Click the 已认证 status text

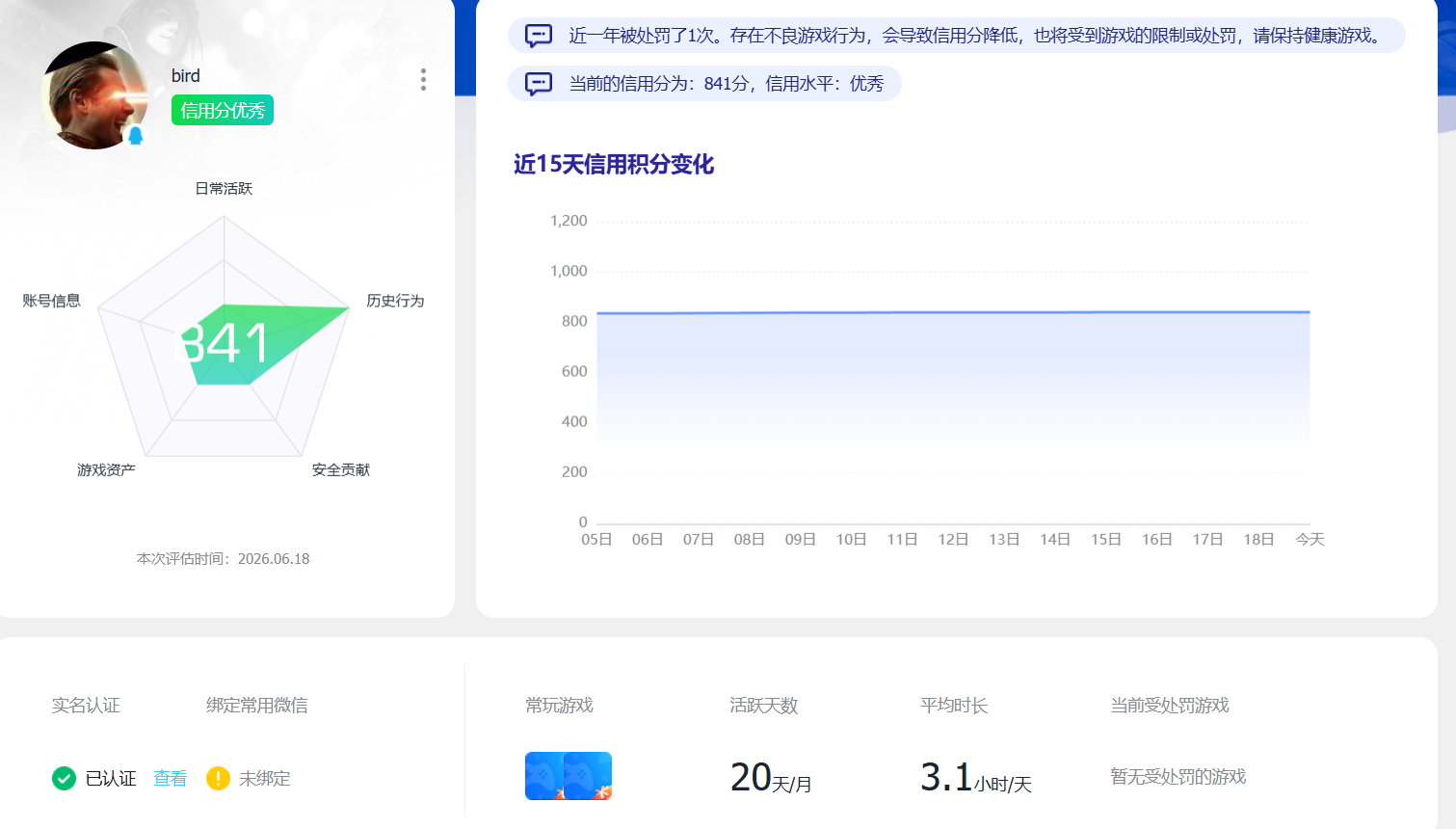click(x=111, y=778)
